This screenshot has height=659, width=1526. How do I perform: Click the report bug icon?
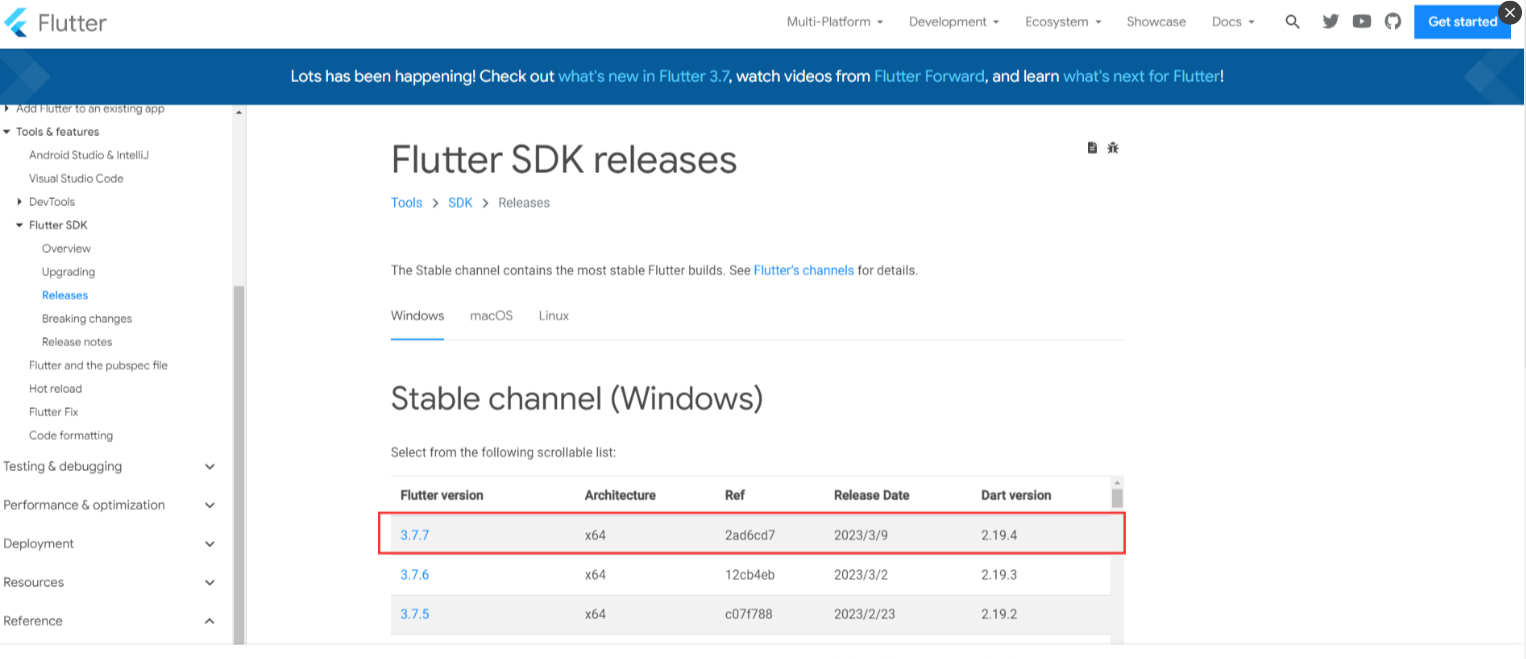click(1113, 148)
